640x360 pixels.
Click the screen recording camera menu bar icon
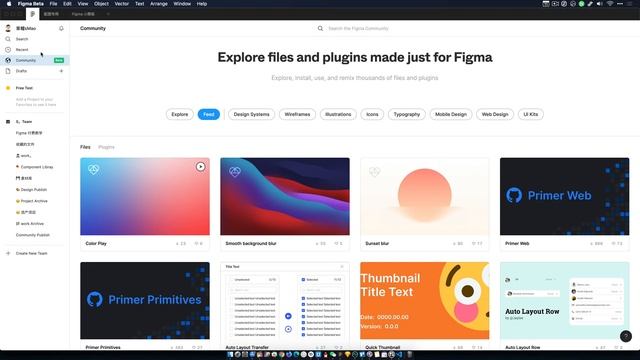coord(555,4)
